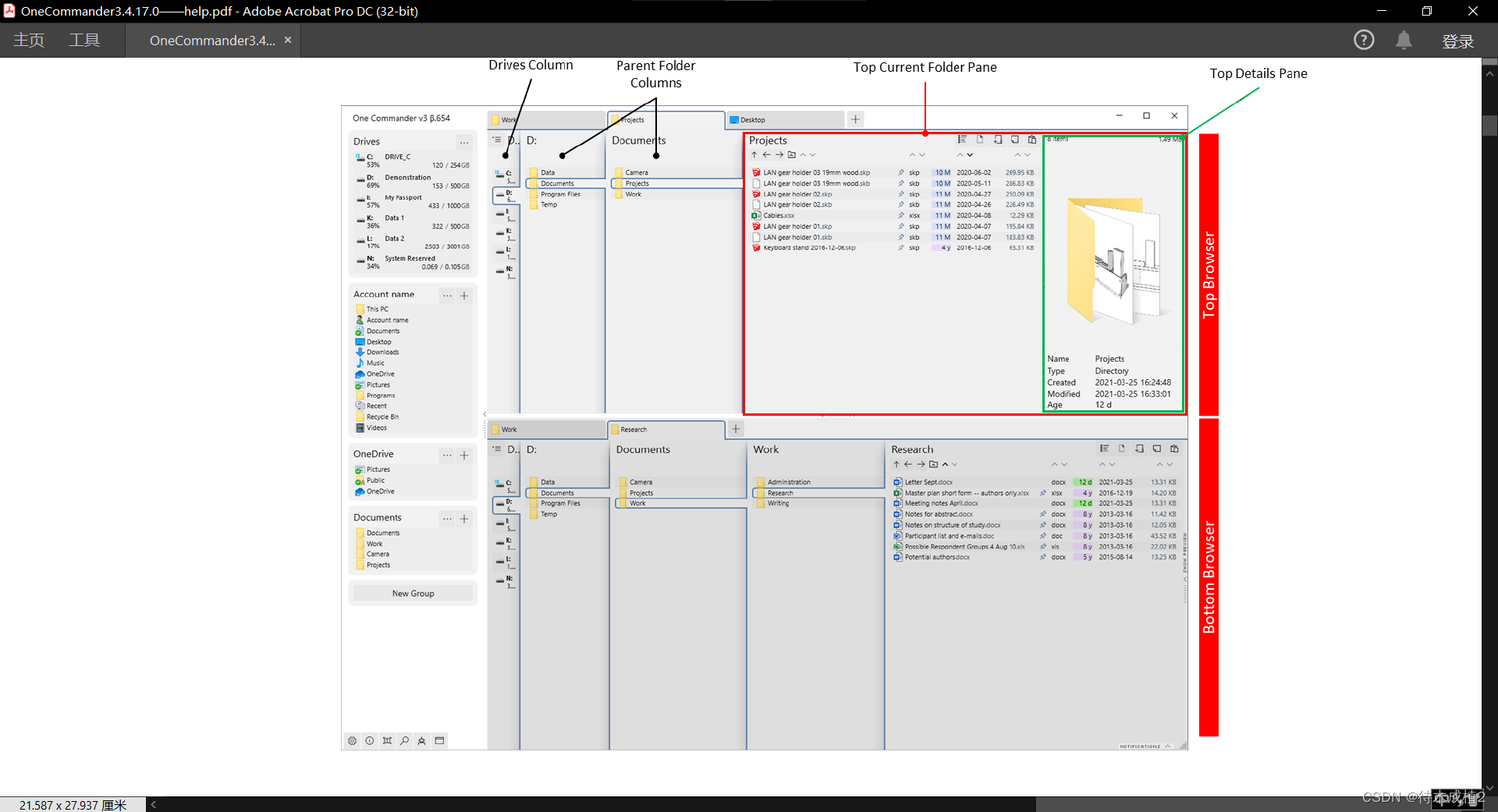Click the vertical scrollbar thumb in Acrobat
This screenshot has height=812, width=1498.
pos(1489,125)
